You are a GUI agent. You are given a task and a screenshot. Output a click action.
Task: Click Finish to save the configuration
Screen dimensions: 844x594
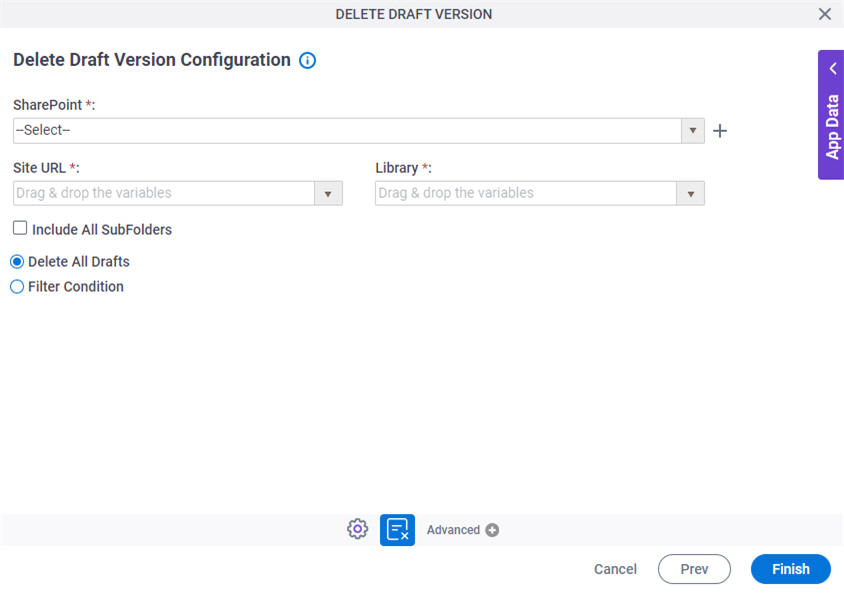(x=790, y=569)
